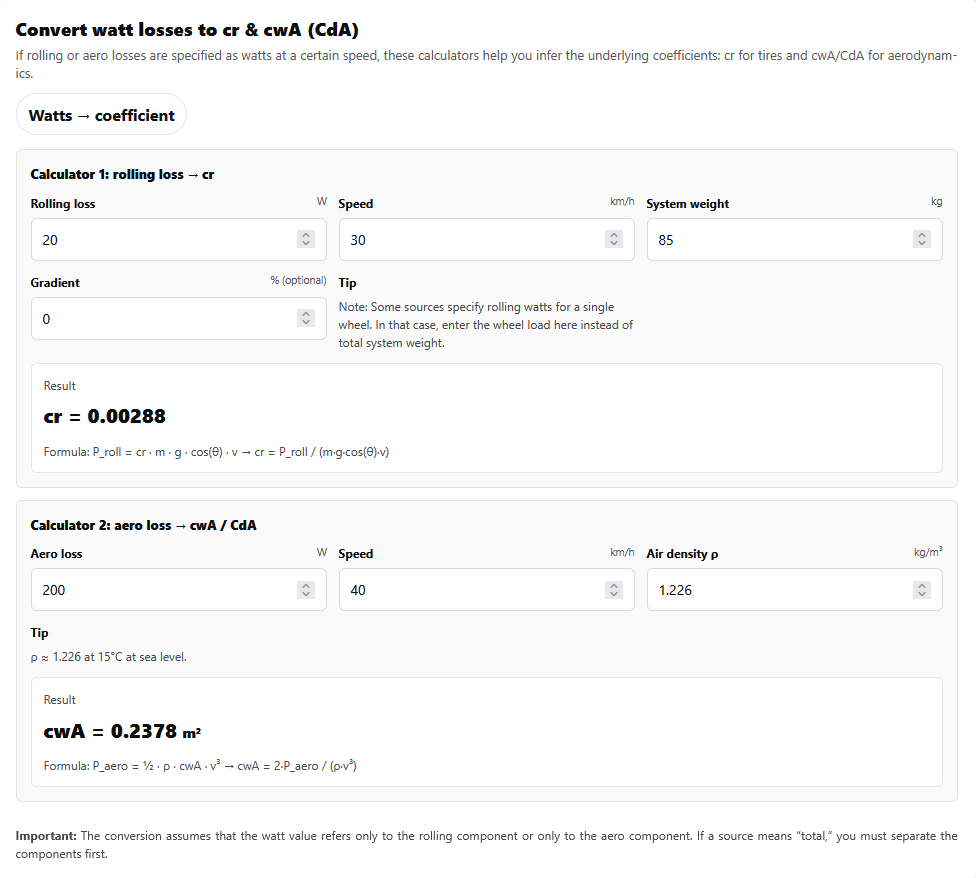The image size is (976, 878).
Task: Decrease Calculator 2 Speed using stepper down arrow
Action: (x=614, y=594)
